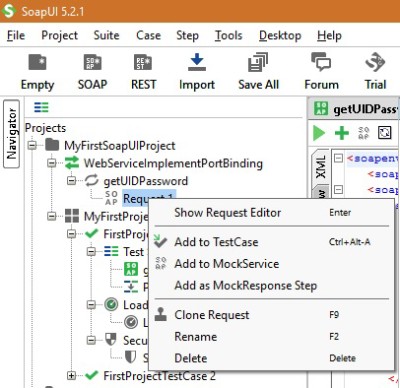This screenshot has height=388, width=400.
Task: Collapse the FirstProject test case node
Action: pyautogui.click(x=71, y=234)
